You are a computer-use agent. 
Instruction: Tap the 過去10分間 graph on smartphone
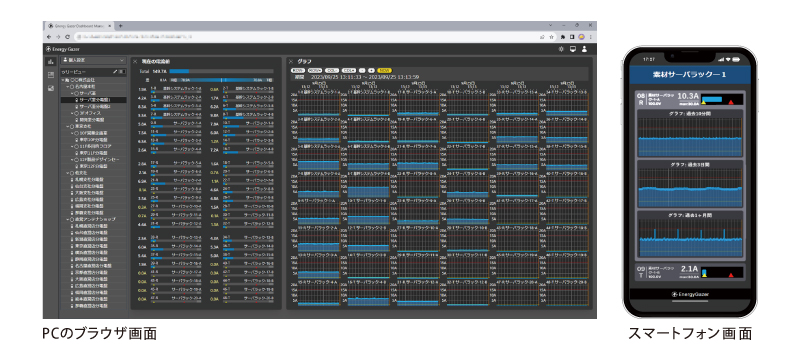point(690,133)
